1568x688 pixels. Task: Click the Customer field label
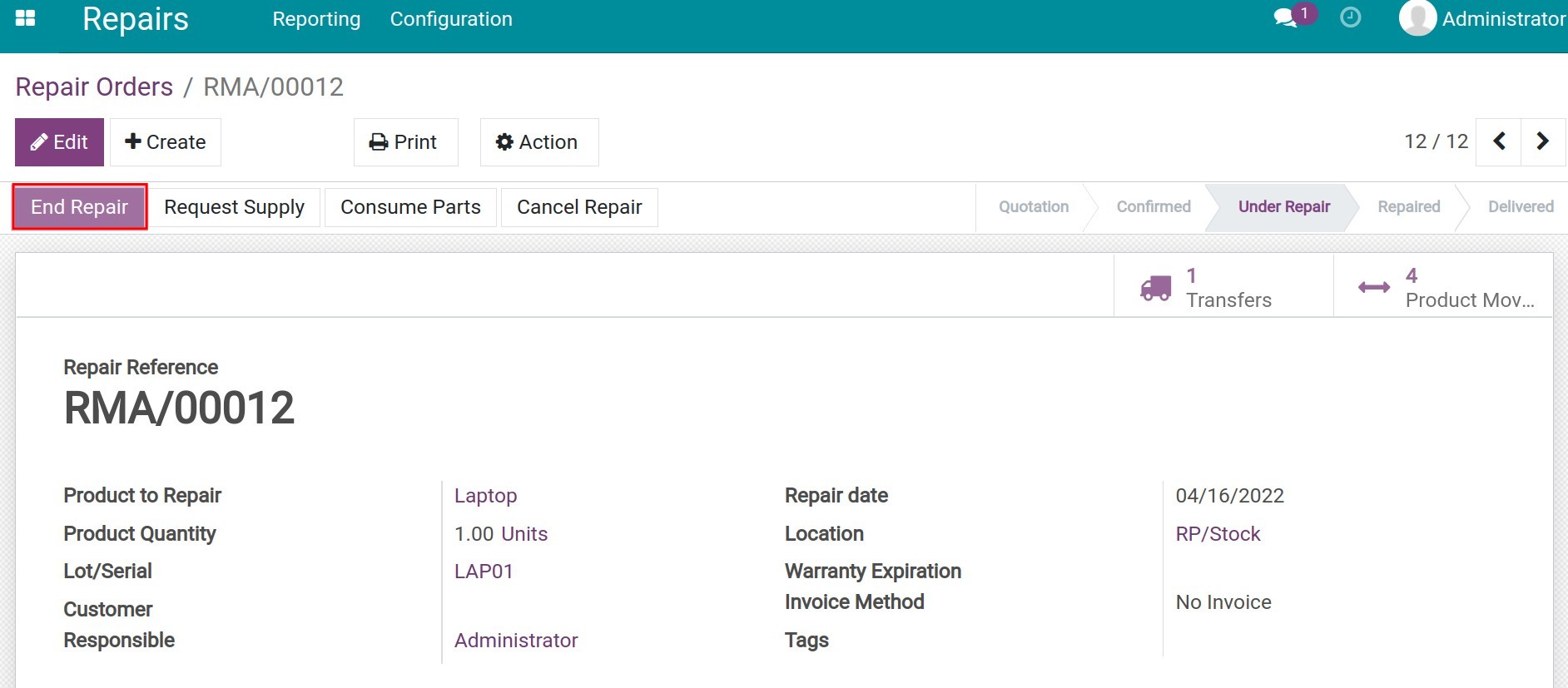pyautogui.click(x=108, y=610)
